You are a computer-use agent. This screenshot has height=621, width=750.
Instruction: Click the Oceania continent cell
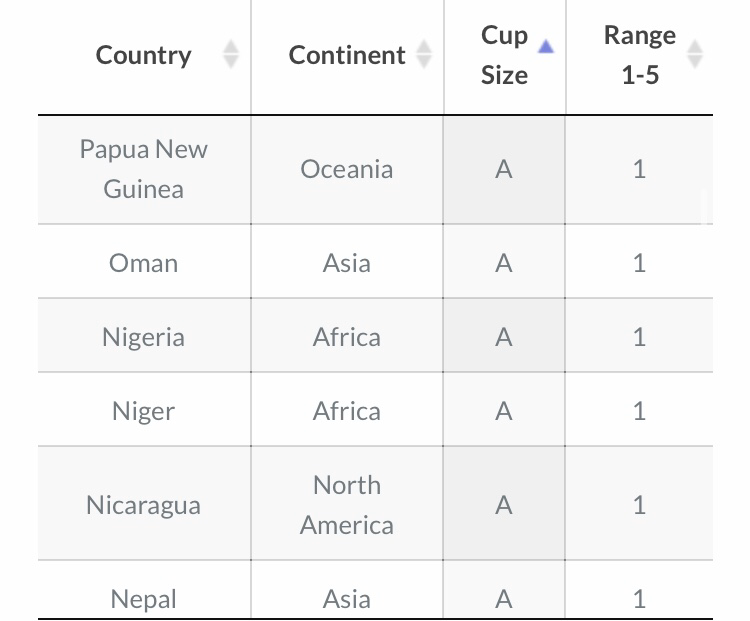click(347, 169)
